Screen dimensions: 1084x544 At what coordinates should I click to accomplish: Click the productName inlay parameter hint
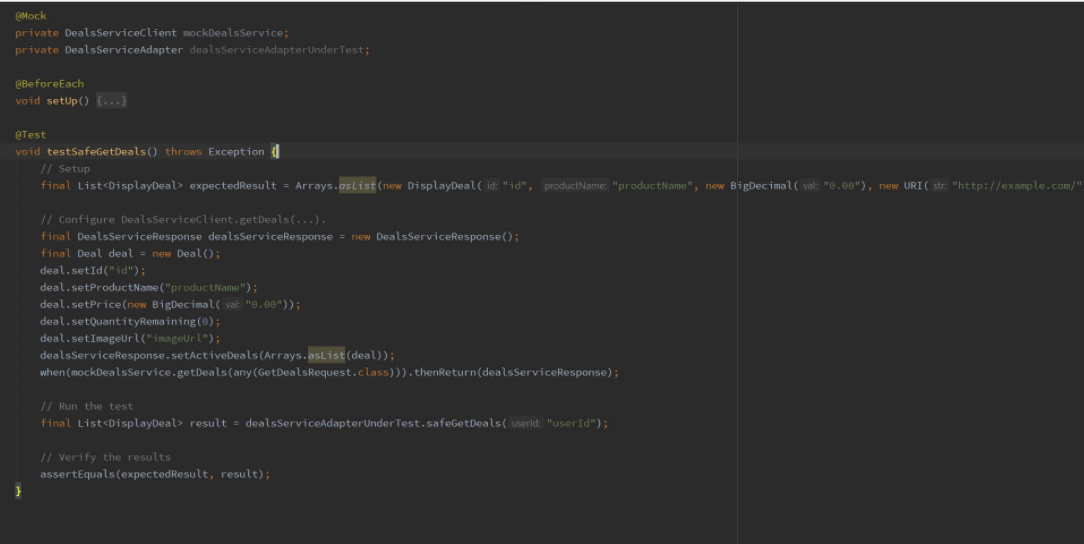coord(575,186)
